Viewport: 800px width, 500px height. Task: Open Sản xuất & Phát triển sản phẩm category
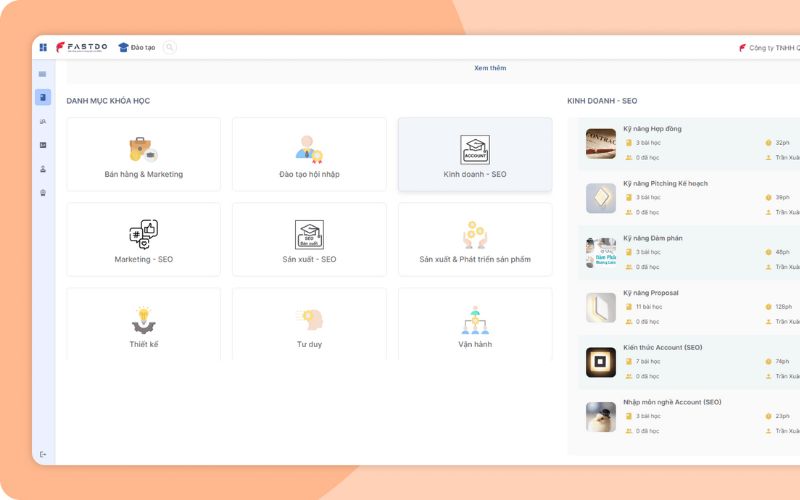475,239
